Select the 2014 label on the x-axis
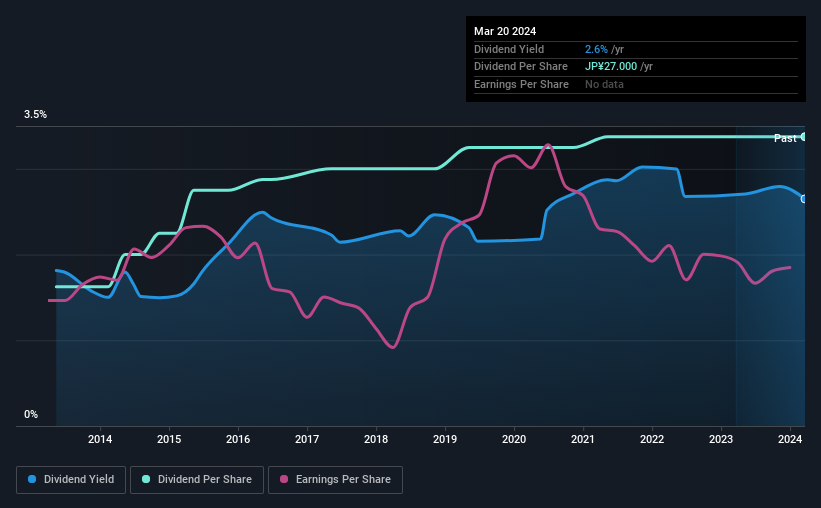This screenshot has width=821, height=508. [x=100, y=439]
